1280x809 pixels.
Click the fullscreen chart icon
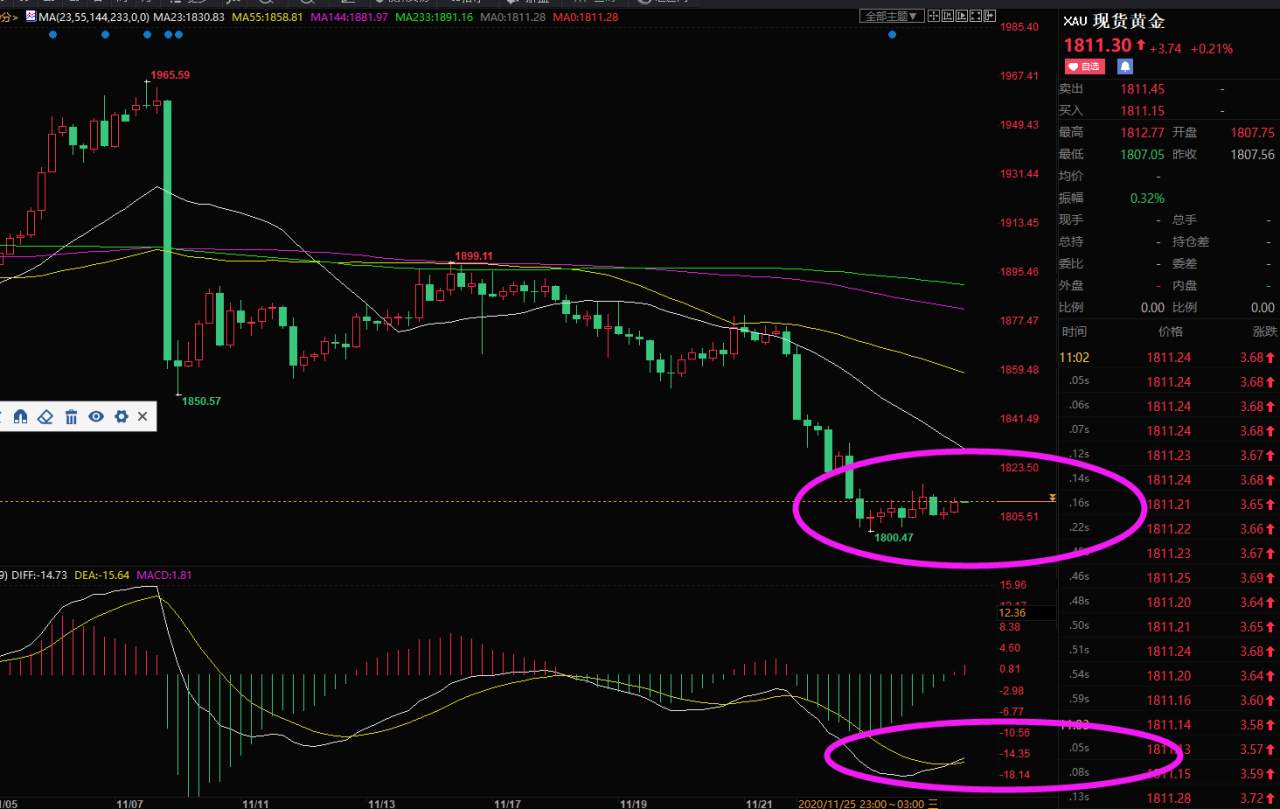[975, 16]
